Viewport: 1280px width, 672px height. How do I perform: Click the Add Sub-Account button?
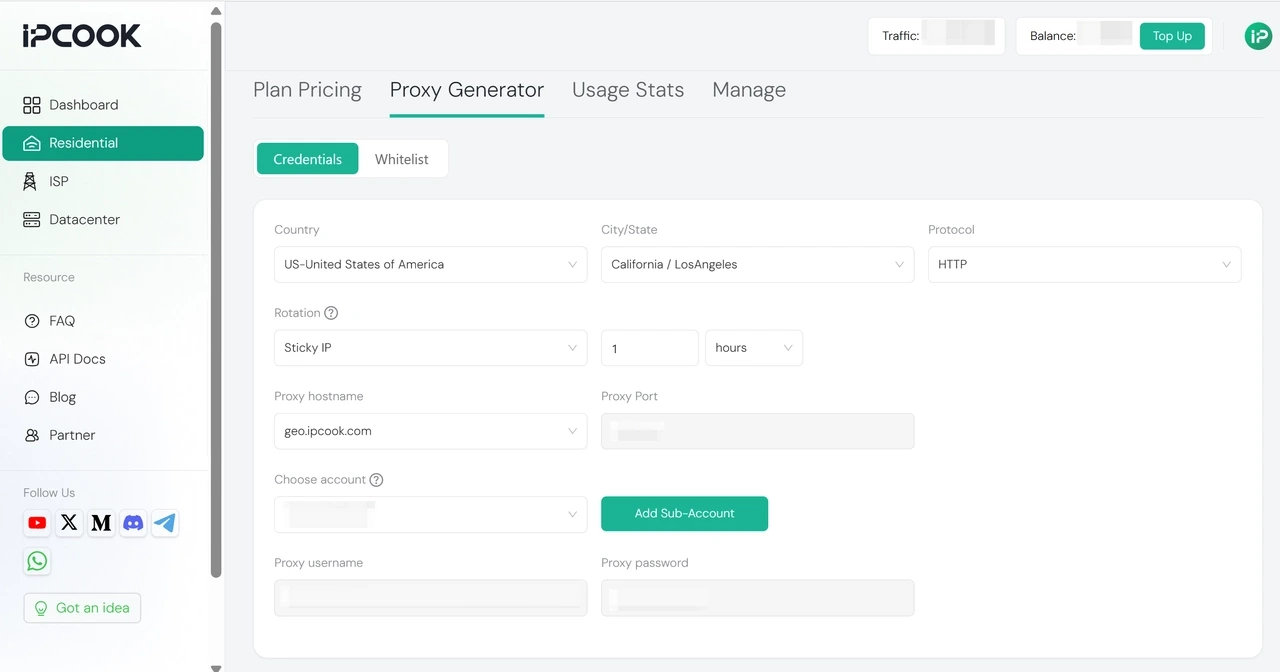pos(684,513)
